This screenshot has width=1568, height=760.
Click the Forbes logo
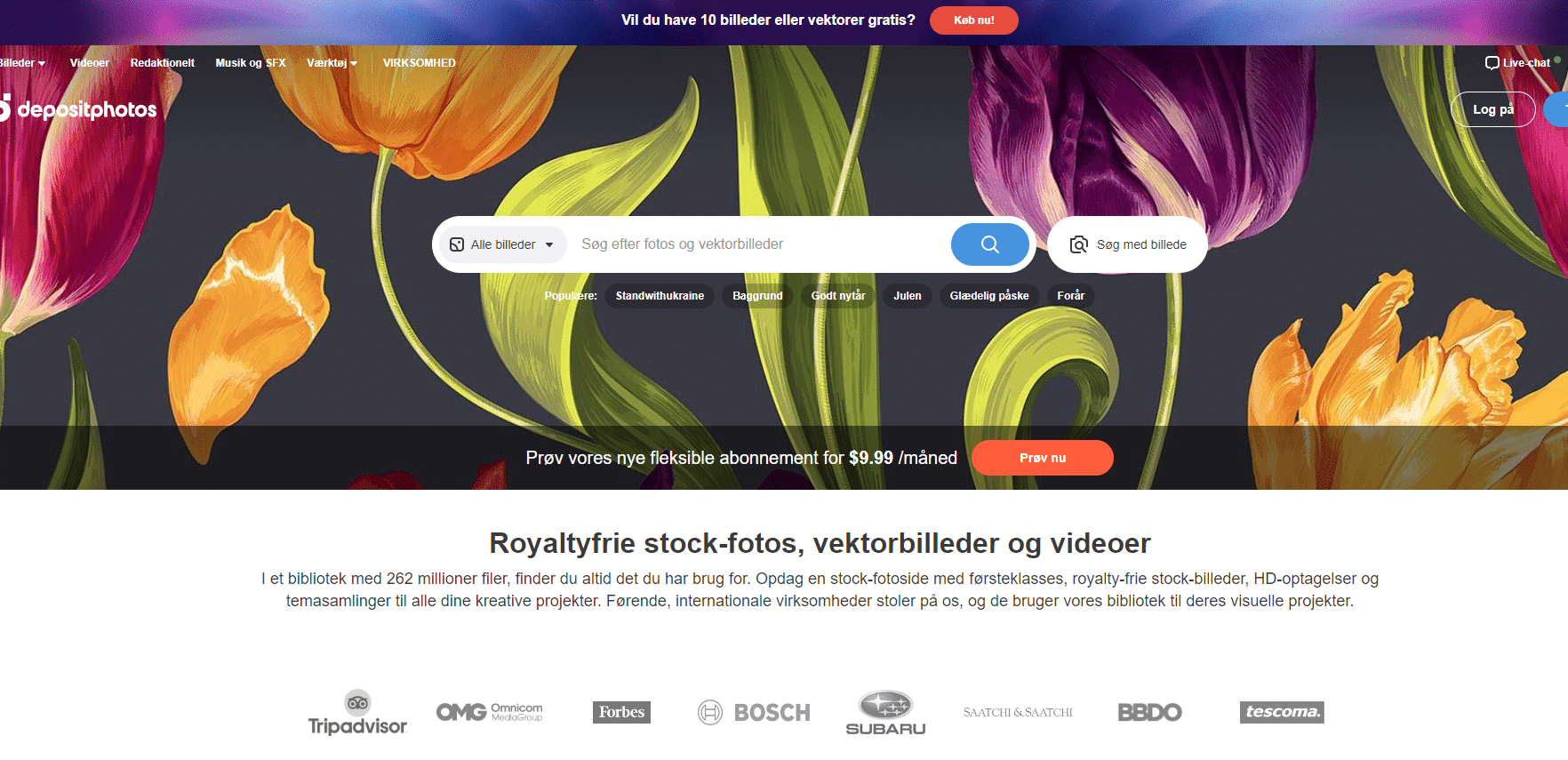[621, 712]
